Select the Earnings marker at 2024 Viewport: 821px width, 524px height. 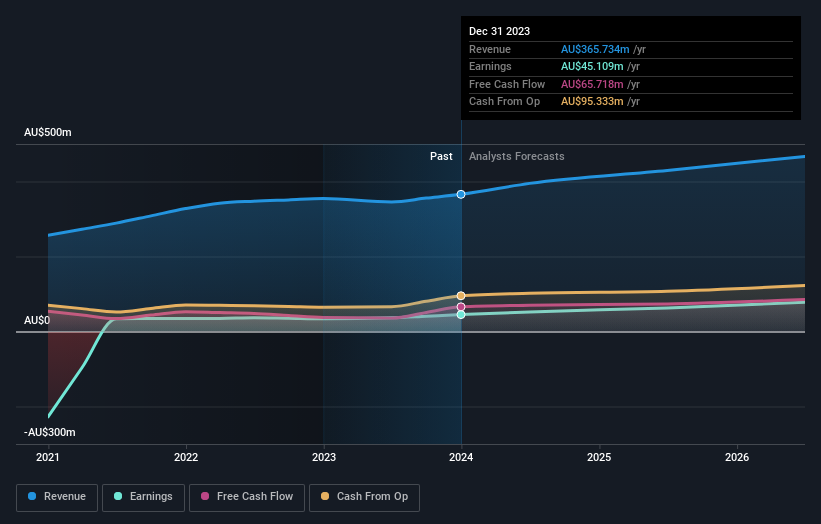[x=461, y=315]
